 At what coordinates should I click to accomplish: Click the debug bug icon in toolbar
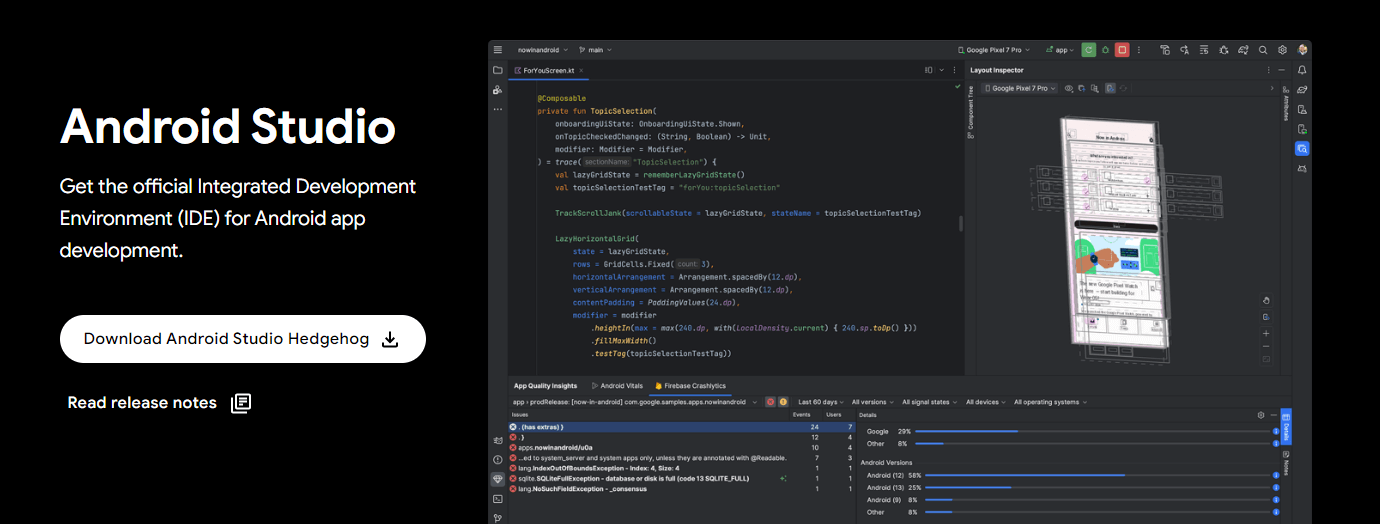[x=1105, y=49]
